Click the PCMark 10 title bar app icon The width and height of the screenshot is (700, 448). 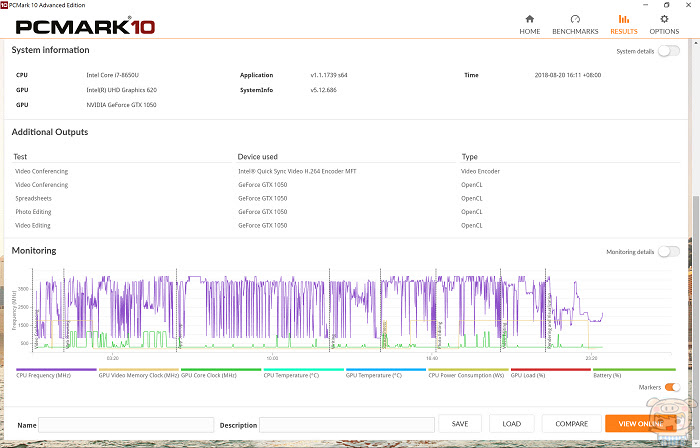(4, 5)
